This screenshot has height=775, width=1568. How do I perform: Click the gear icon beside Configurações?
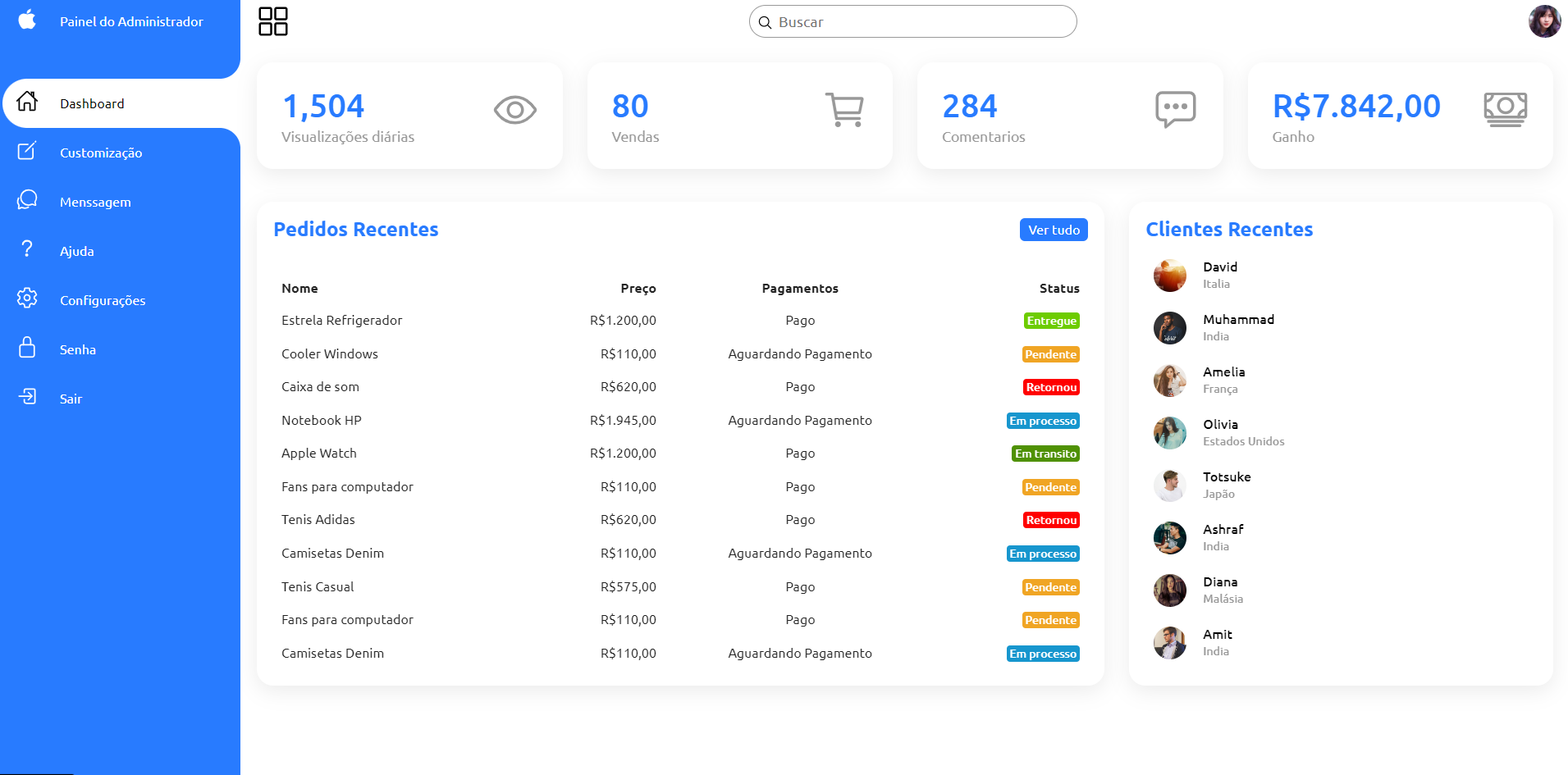(27, 299)
